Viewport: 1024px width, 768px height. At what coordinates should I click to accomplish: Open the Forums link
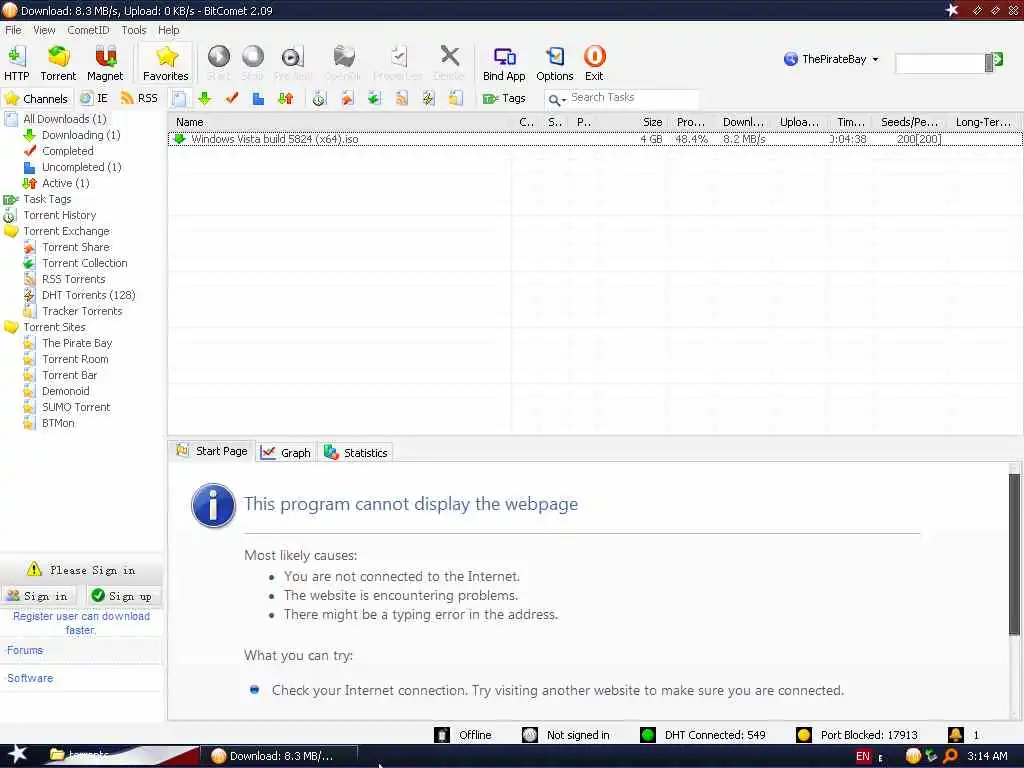pyautogui.click(x=25, y=650)
